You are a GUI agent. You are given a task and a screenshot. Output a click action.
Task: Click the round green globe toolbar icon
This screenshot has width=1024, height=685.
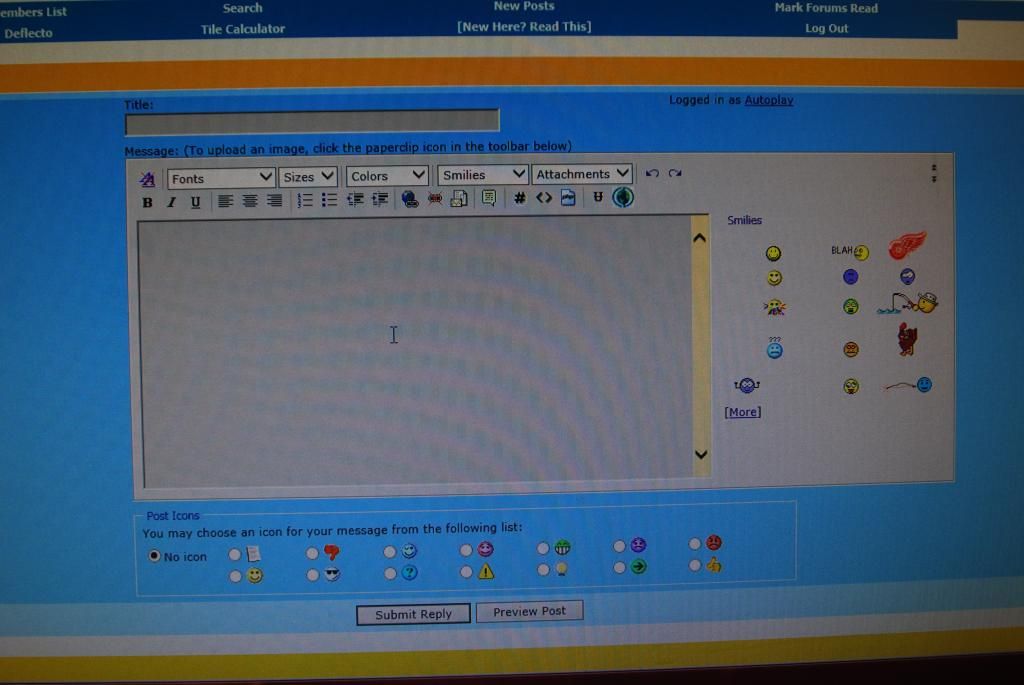[x=623, y=197]
